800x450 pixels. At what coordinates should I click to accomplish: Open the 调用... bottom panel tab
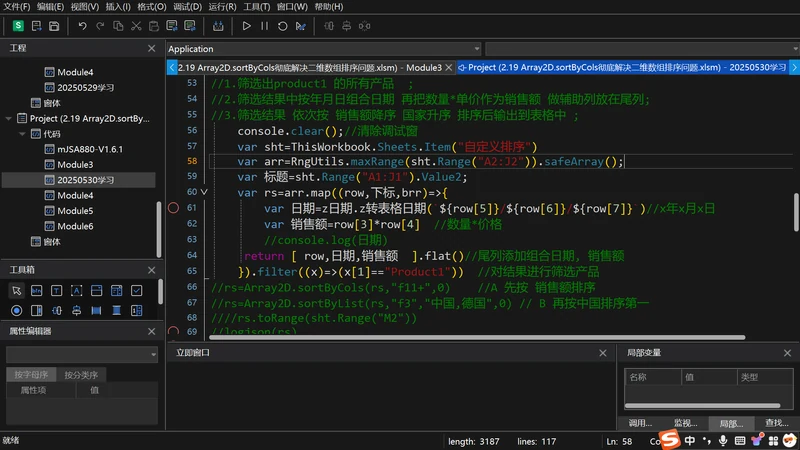[640, 423]
